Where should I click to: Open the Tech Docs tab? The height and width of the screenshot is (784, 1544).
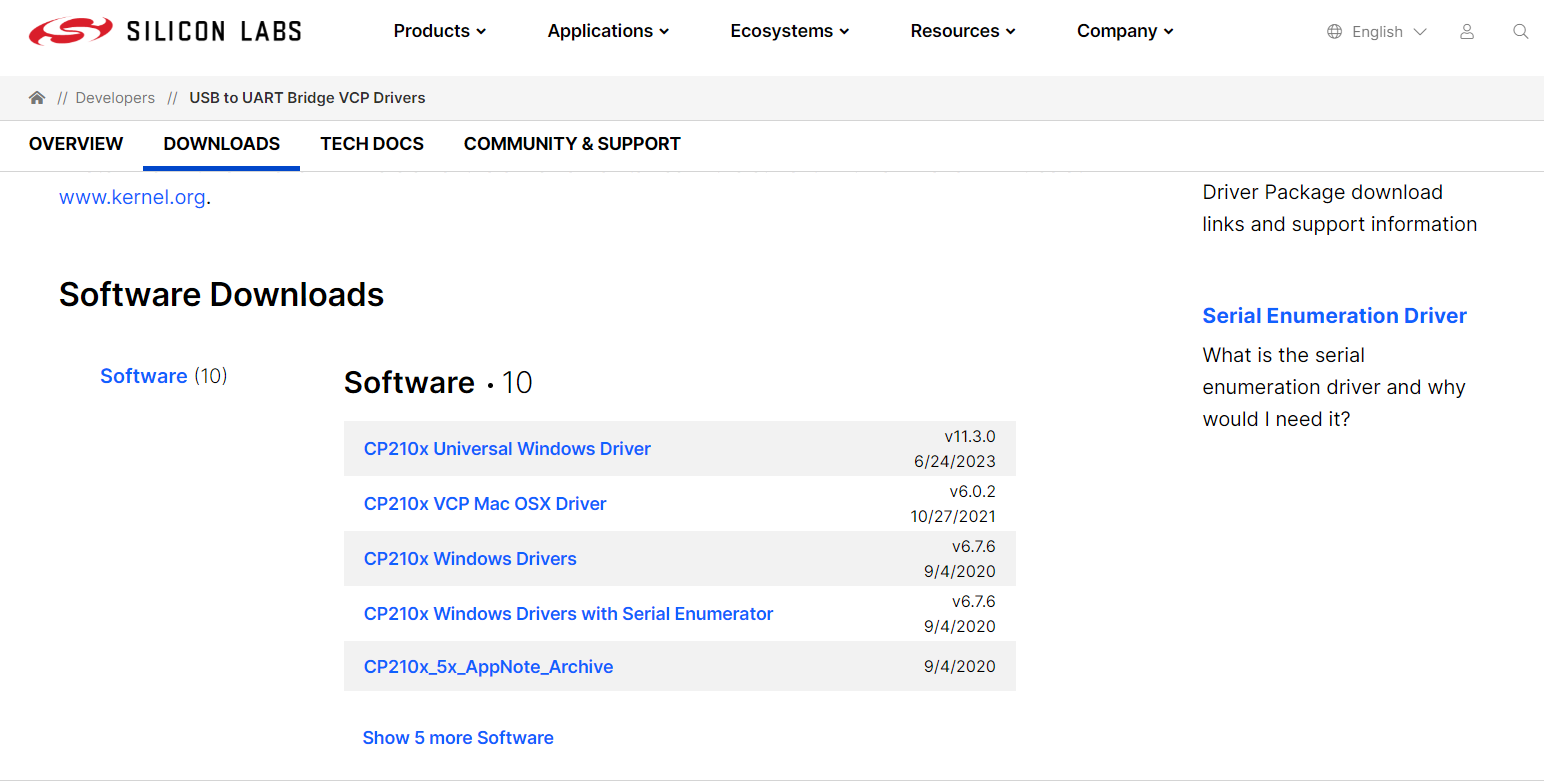pyautogui.click(x=372, y=144)
